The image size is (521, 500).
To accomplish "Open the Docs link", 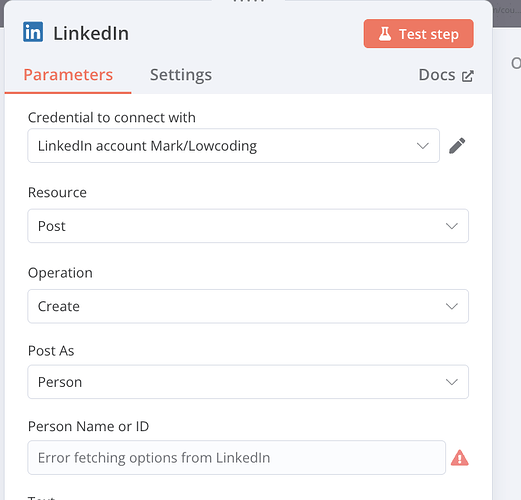I will point(446,75).
